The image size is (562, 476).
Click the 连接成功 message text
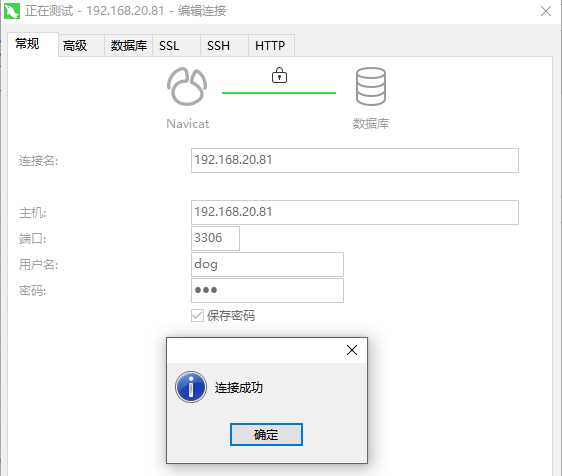click(x=239, y=387)
